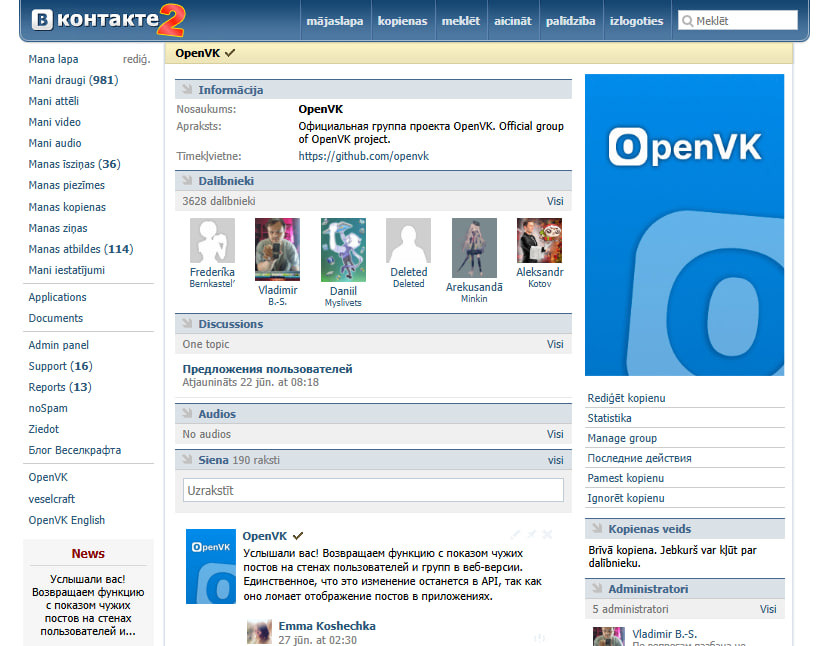
Task: Open the large OpenVK group cover image
Action: [684, 225]
